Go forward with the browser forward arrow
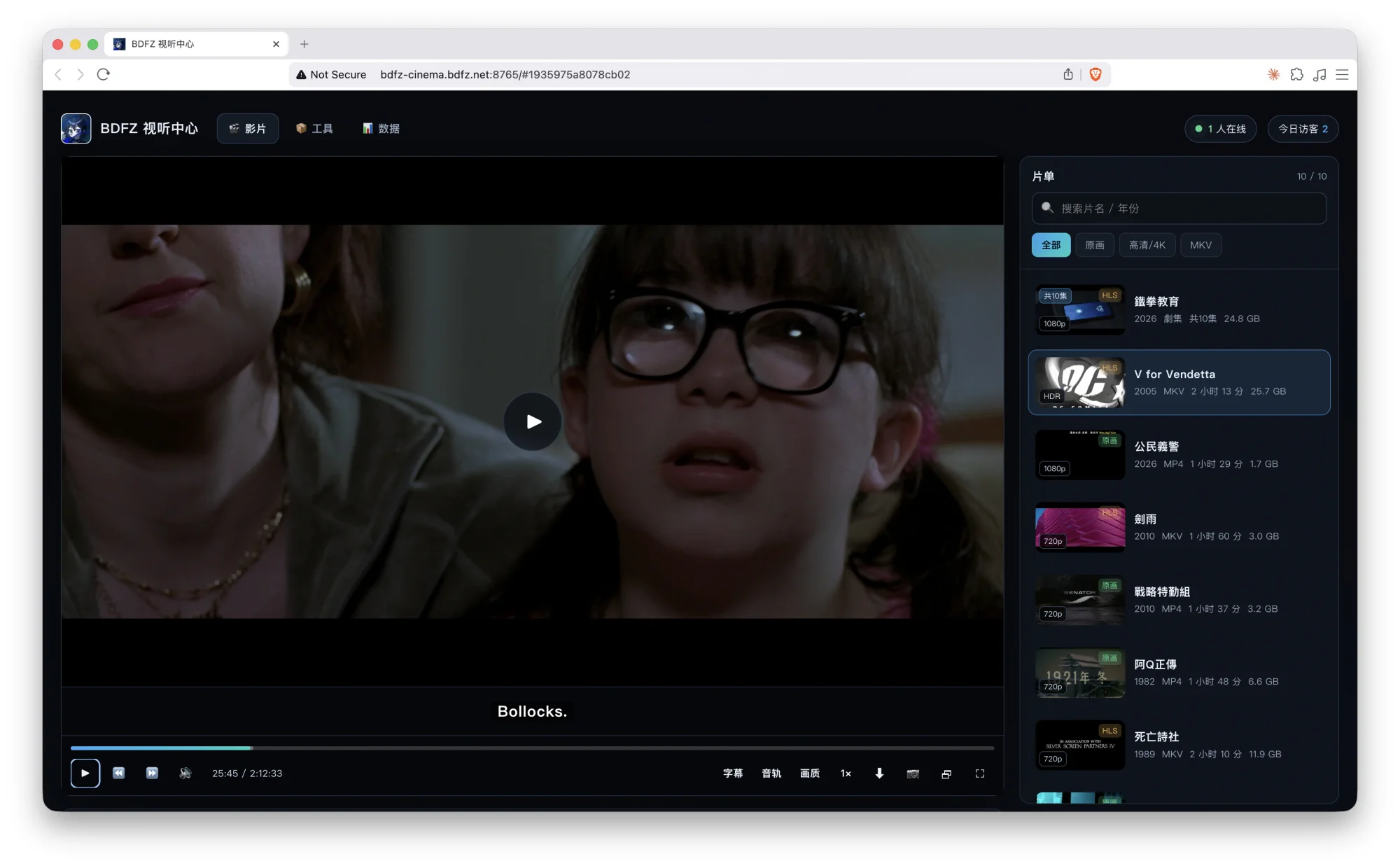This screenshot has width=1400, height=868. [x=80, y=74]
